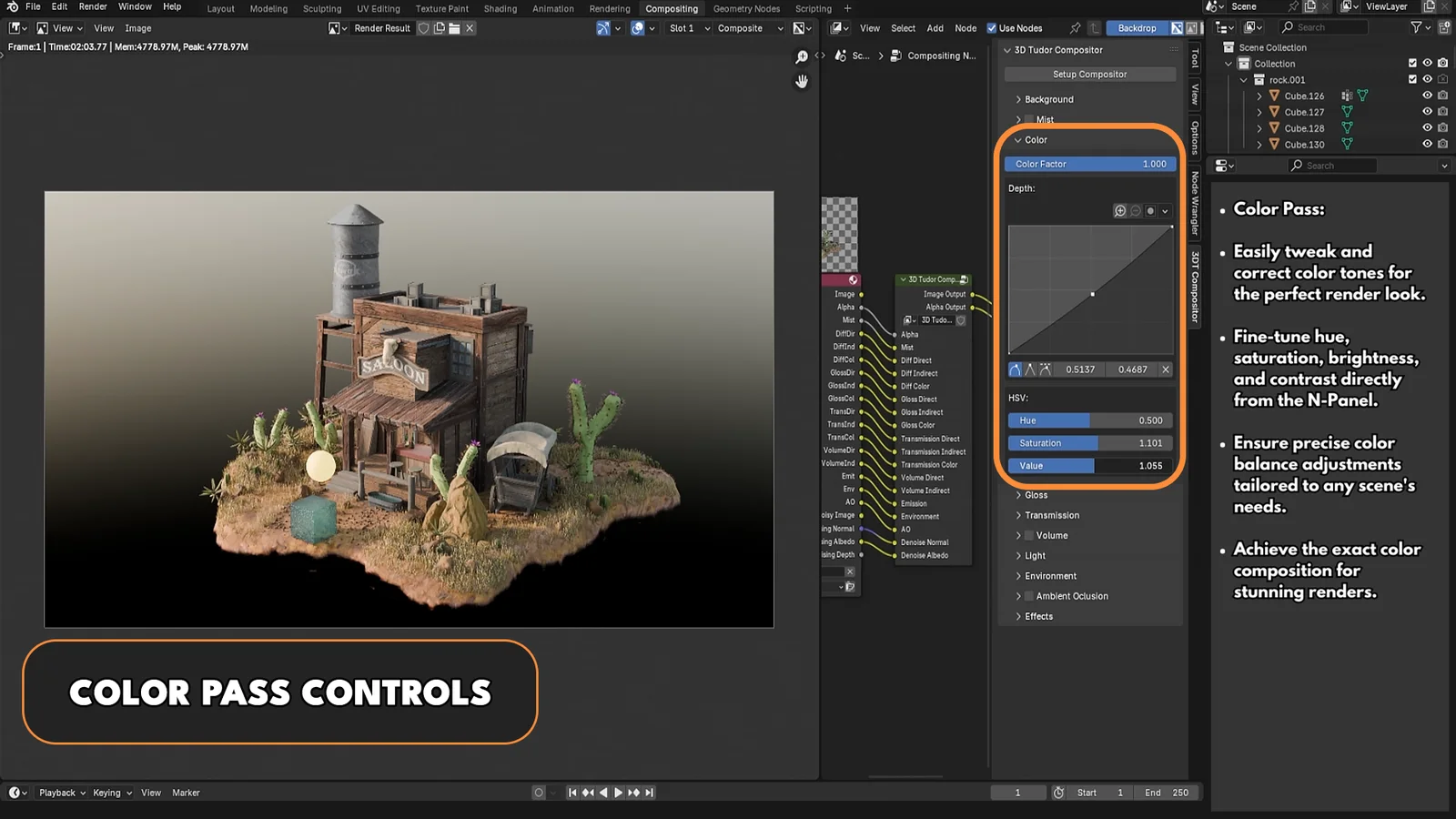Open the Node menu in the compositor header
Viewport: 1456px width, 819px height.
966,27
